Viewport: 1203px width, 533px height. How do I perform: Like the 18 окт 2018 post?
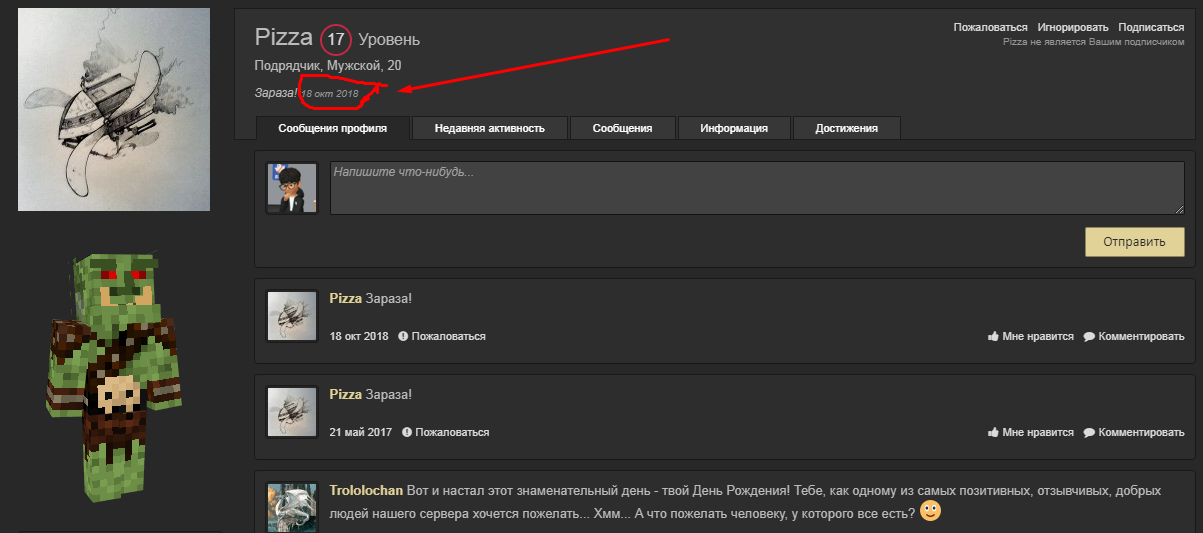pyautogui.click(x=1031, y=337)
